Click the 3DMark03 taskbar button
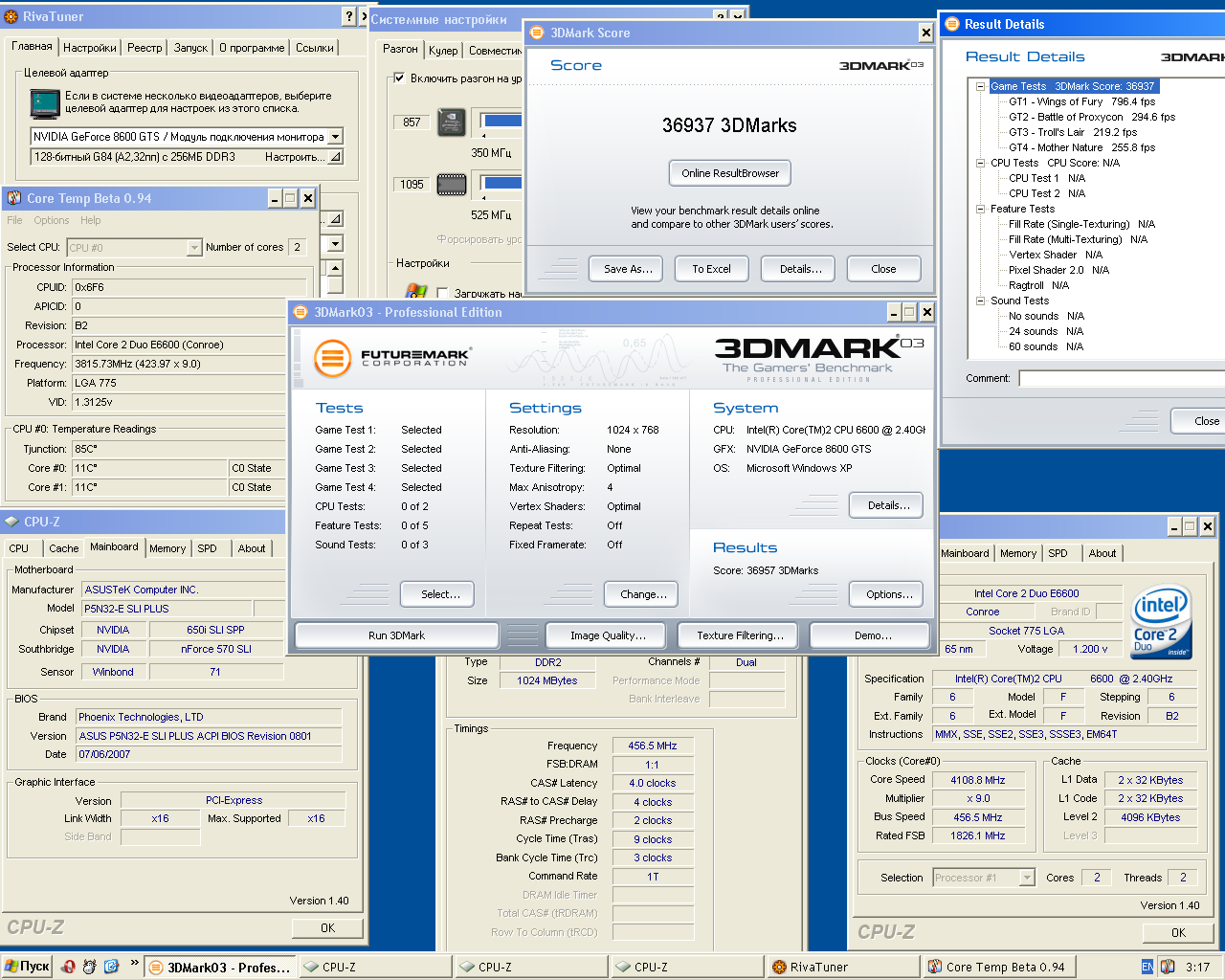 (x=220, y=967)
